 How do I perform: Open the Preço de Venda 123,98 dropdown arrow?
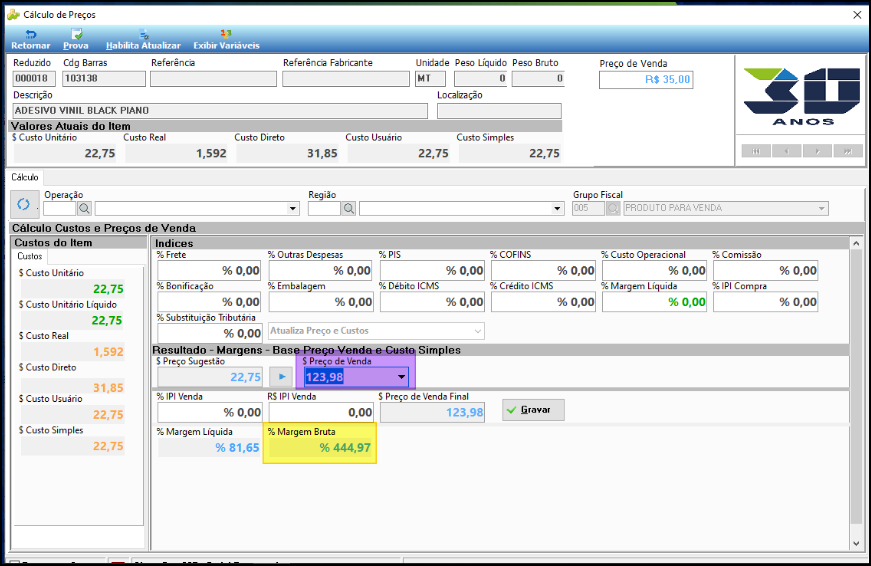401,377
